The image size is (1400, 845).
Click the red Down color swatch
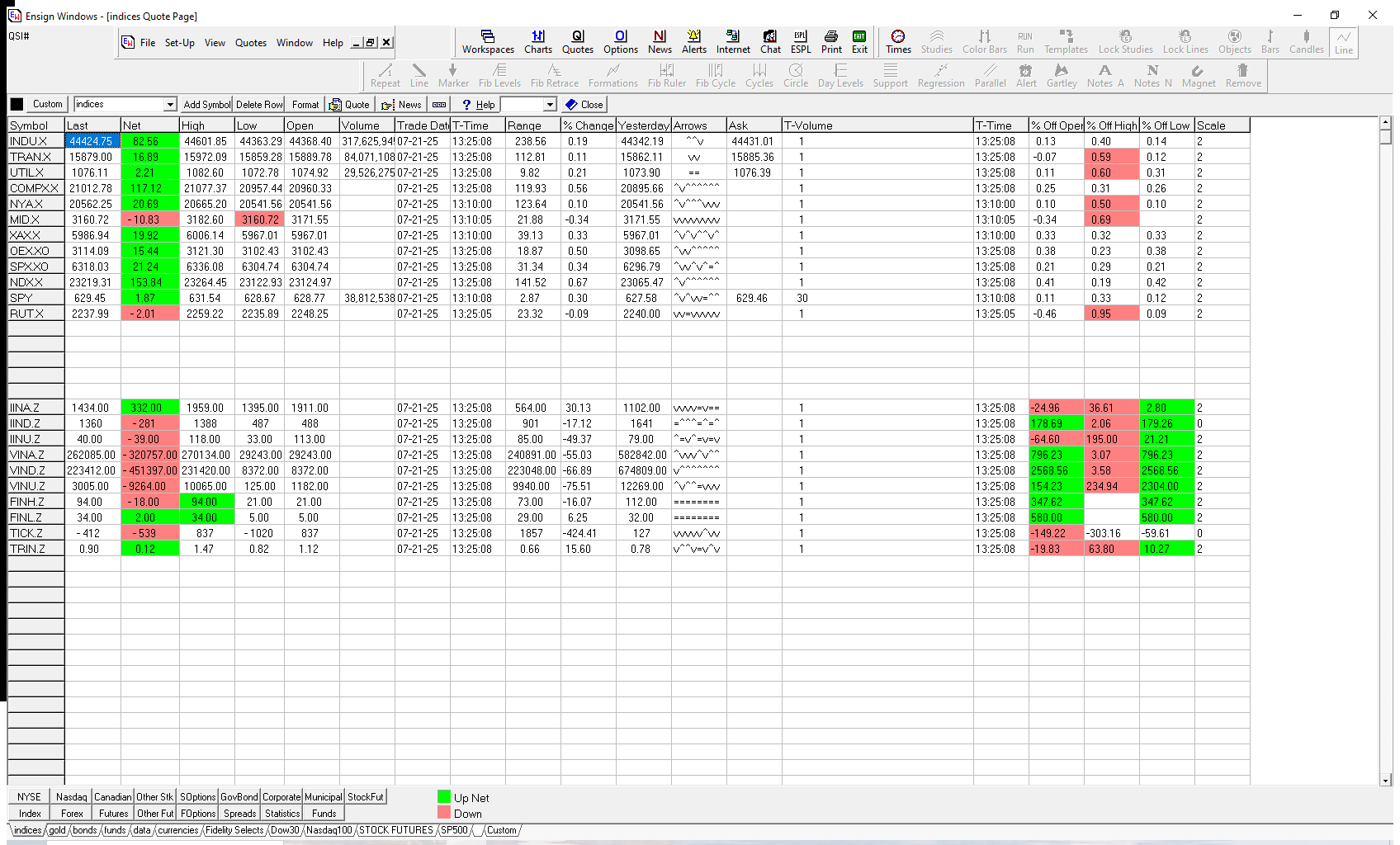coord(444,813)
